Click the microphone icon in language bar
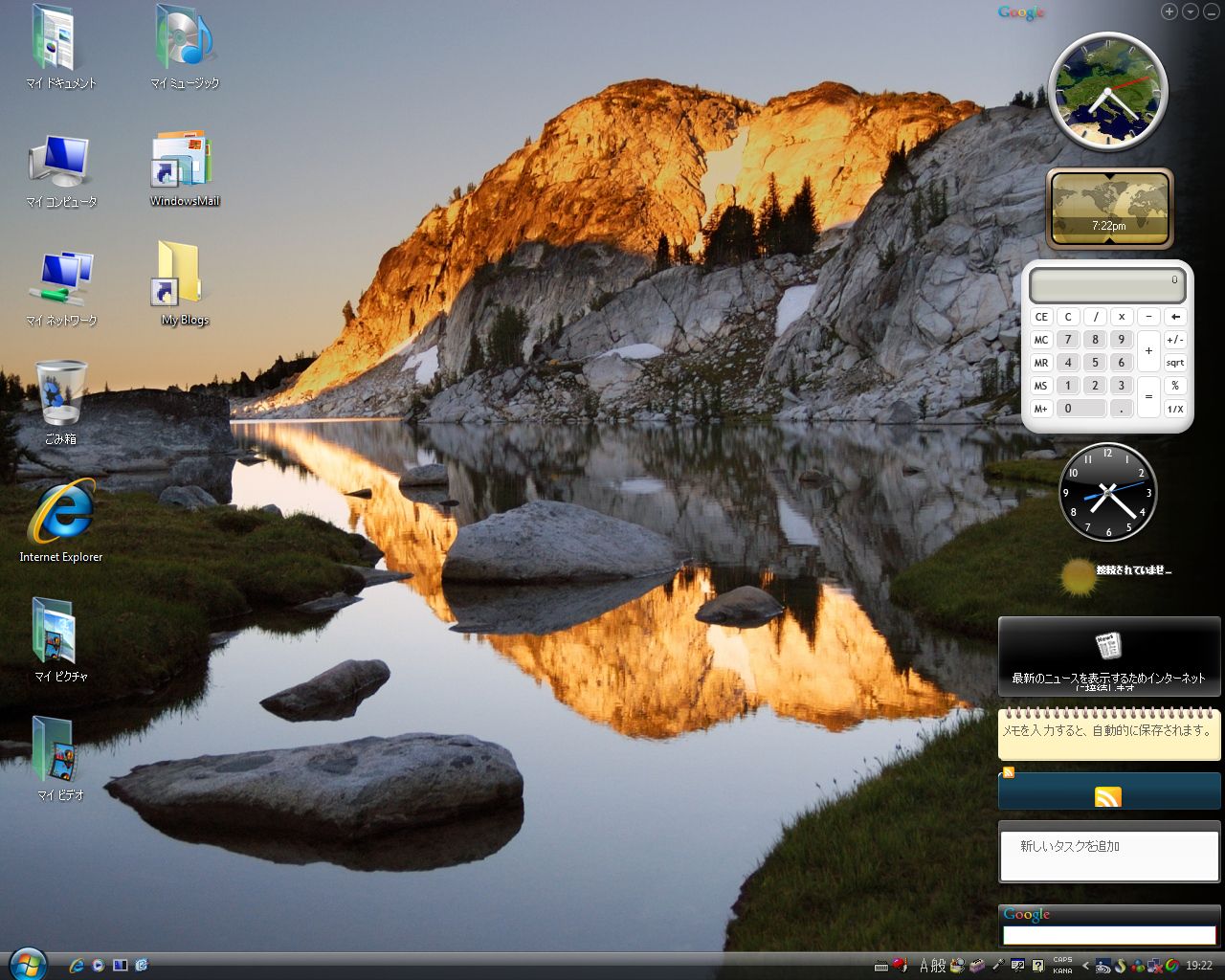 coord(997,966)
